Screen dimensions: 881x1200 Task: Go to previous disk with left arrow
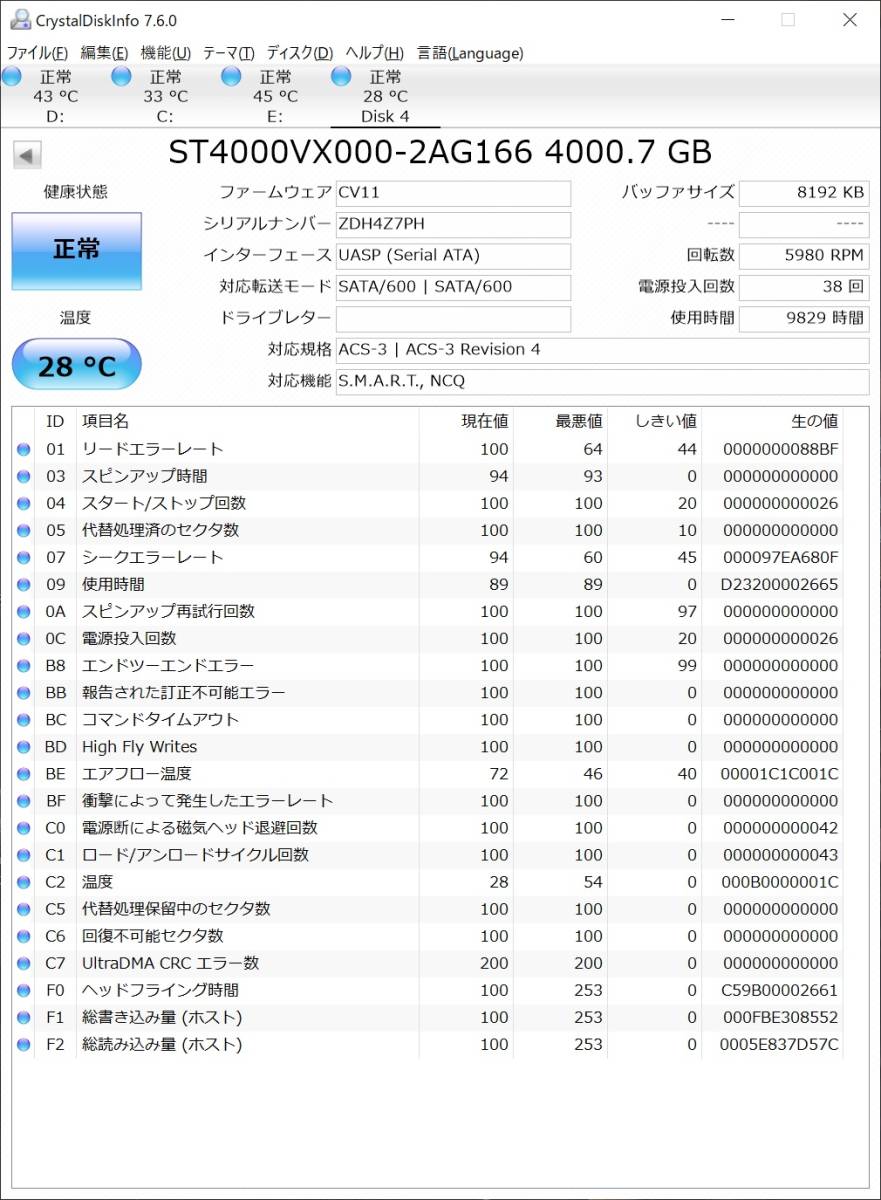click(27, 155)
